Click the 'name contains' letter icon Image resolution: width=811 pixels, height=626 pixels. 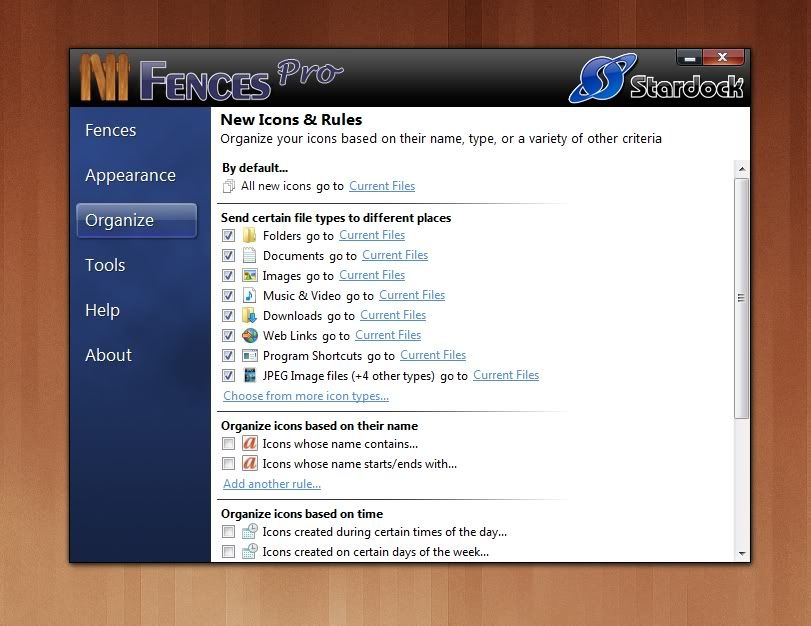click(x=250, y=443)
